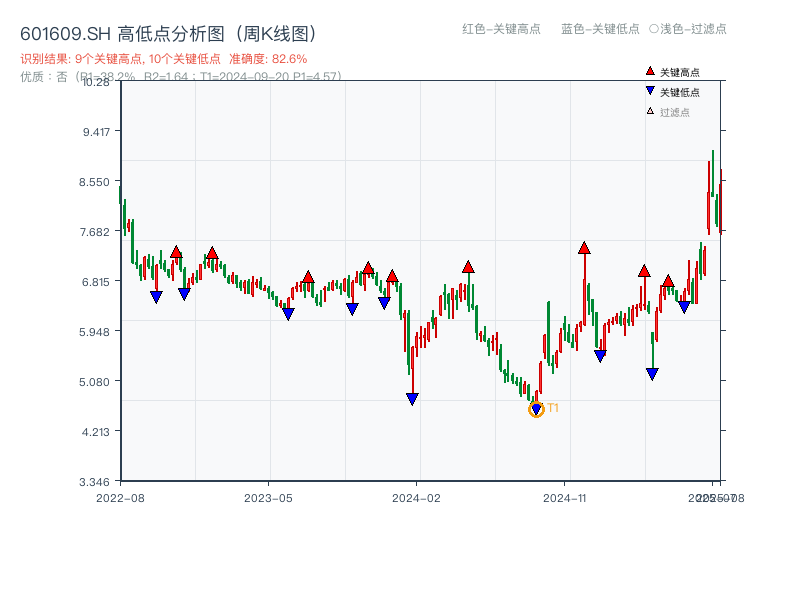Select the blue low marker near 2025-04 around 5.2
This screenshot has width=800, height=600.
[x=652, y=374]
